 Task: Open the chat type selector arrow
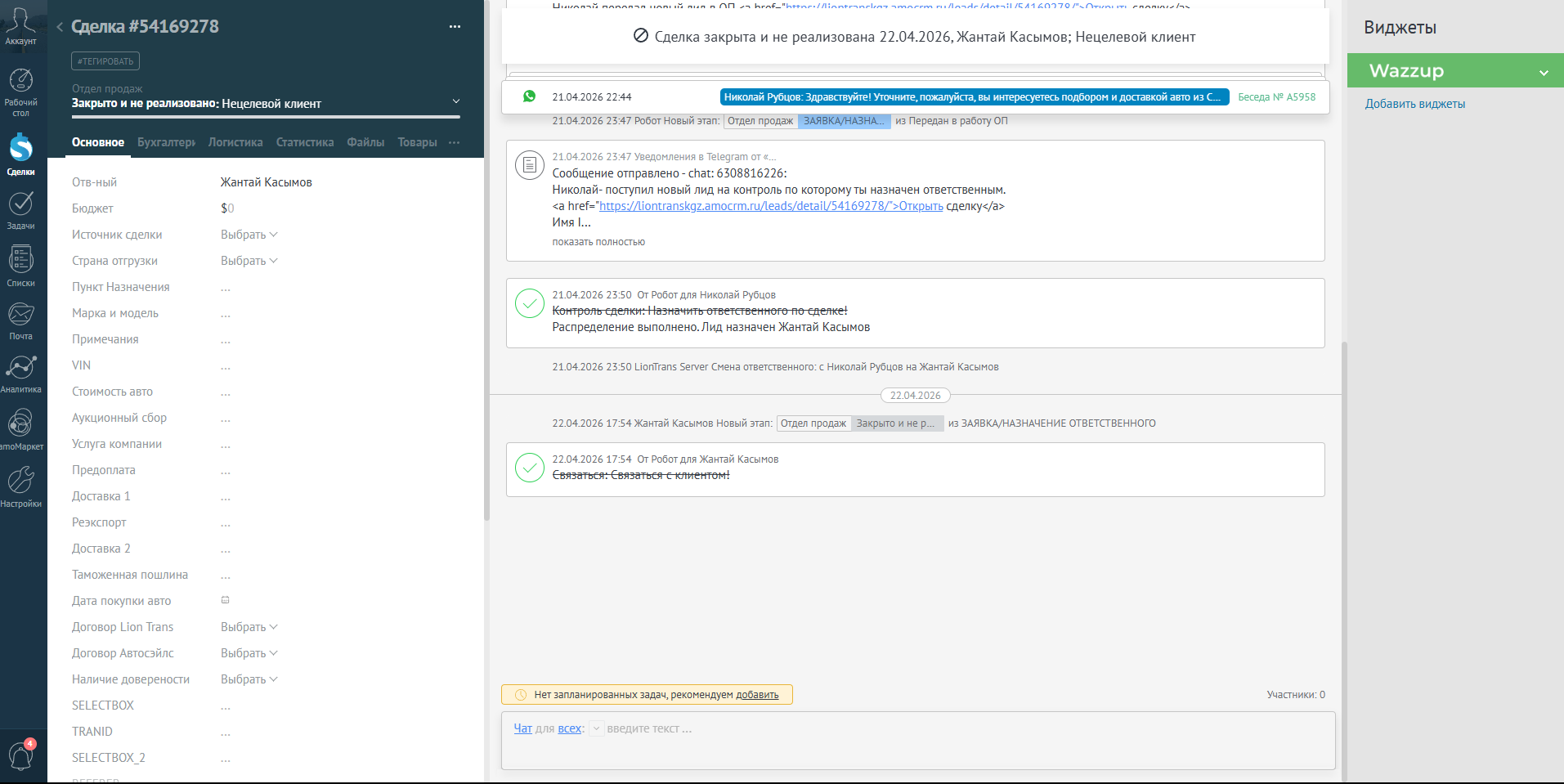pos(596,728)
